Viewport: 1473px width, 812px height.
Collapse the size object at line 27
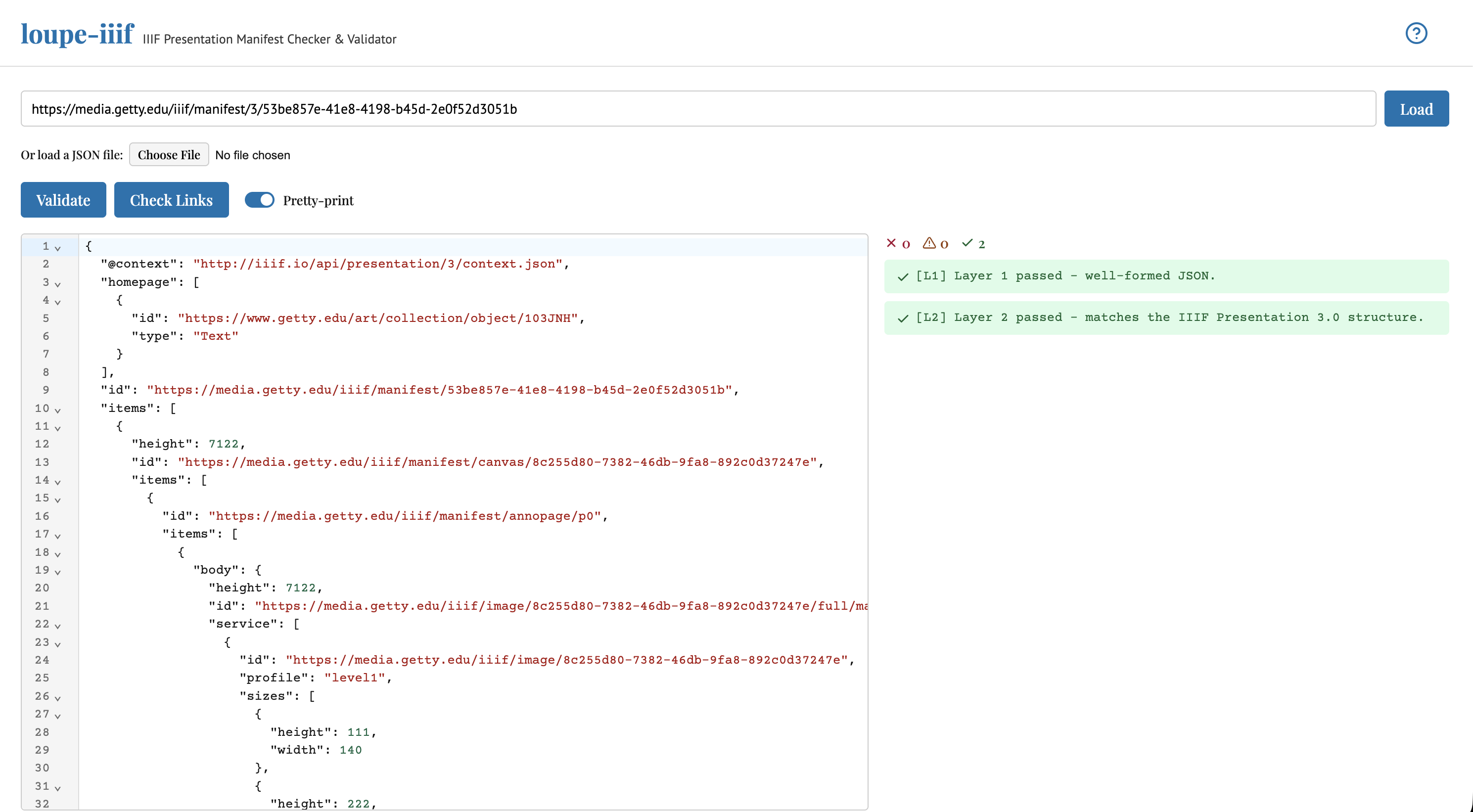pyautogui.click(x=58, y=716)
